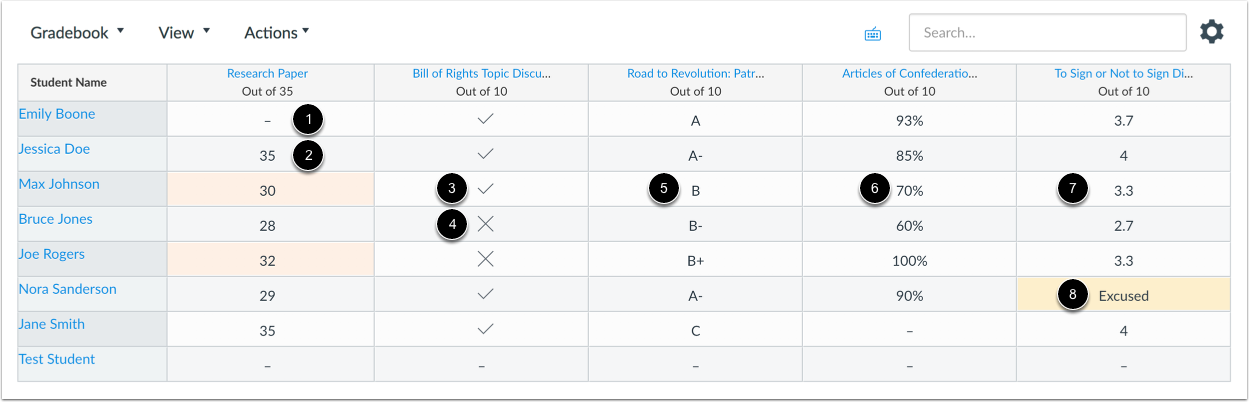
Task: Expand the Gradebook dropdown menu
Action: point(77,32)
